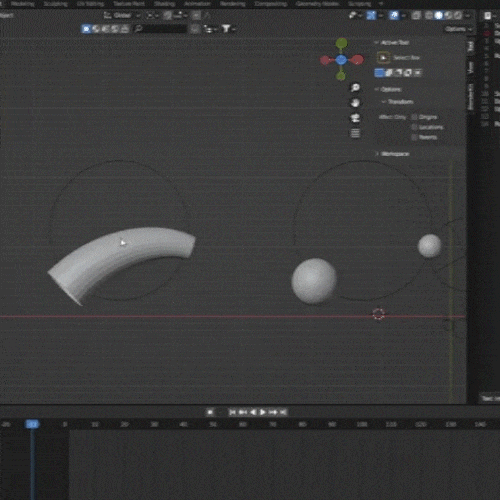Select the solid viewport shading sphere icon
The width and height of the screenshot is (500, 500).
(x=439, y=15)
